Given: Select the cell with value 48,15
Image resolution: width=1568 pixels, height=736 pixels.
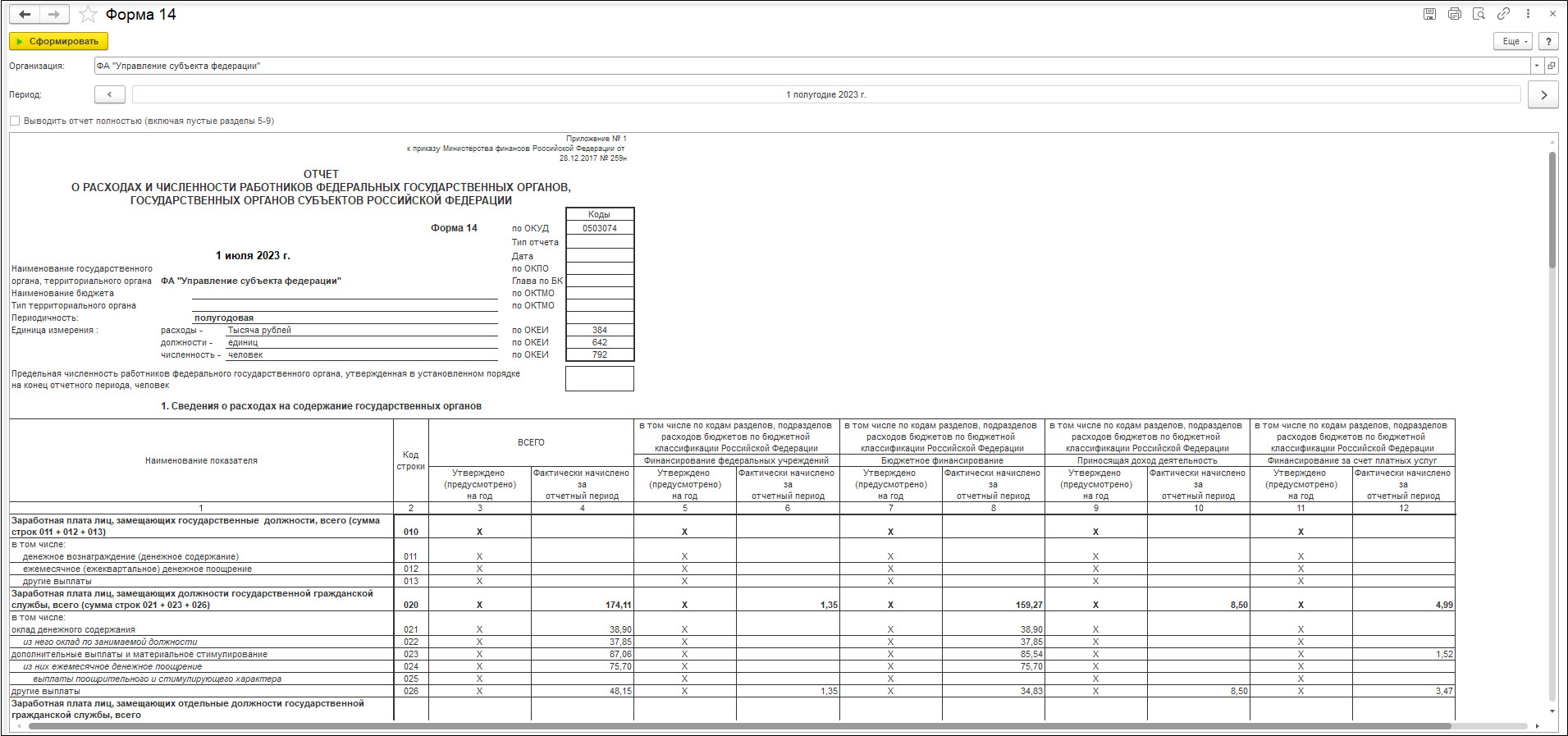Looking at the screenshot, I should click(583, 691).
